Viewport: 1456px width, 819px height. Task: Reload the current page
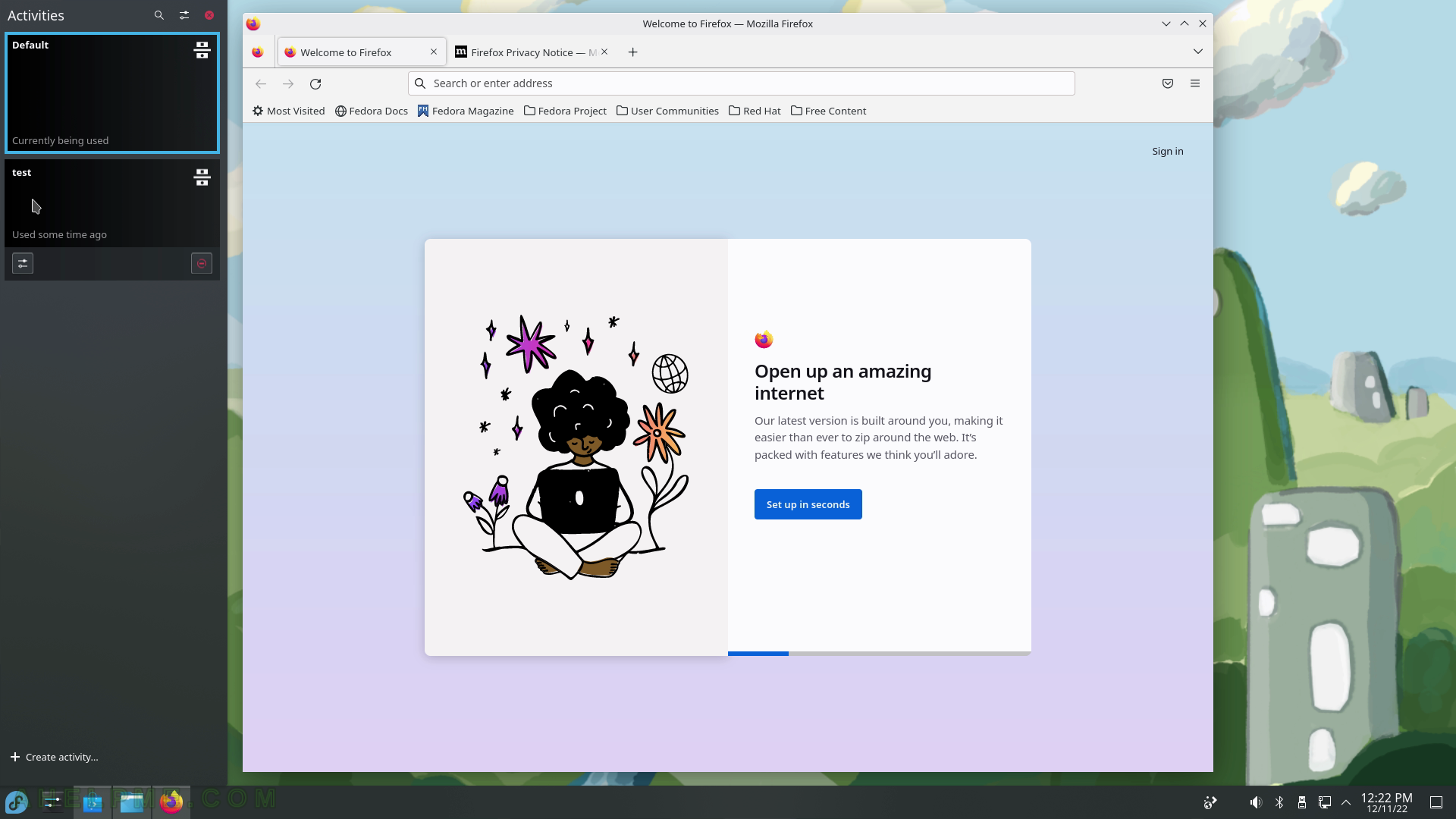click(x=315, y=83)
